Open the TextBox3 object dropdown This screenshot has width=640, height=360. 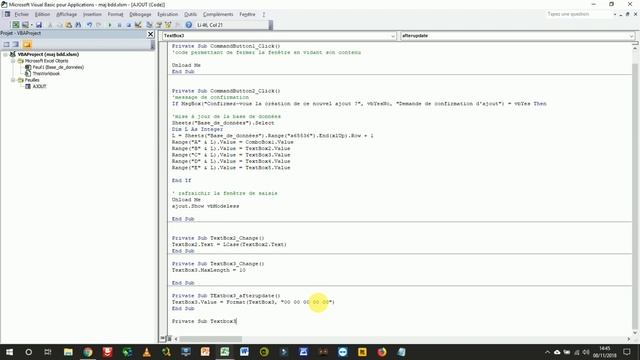393,36
